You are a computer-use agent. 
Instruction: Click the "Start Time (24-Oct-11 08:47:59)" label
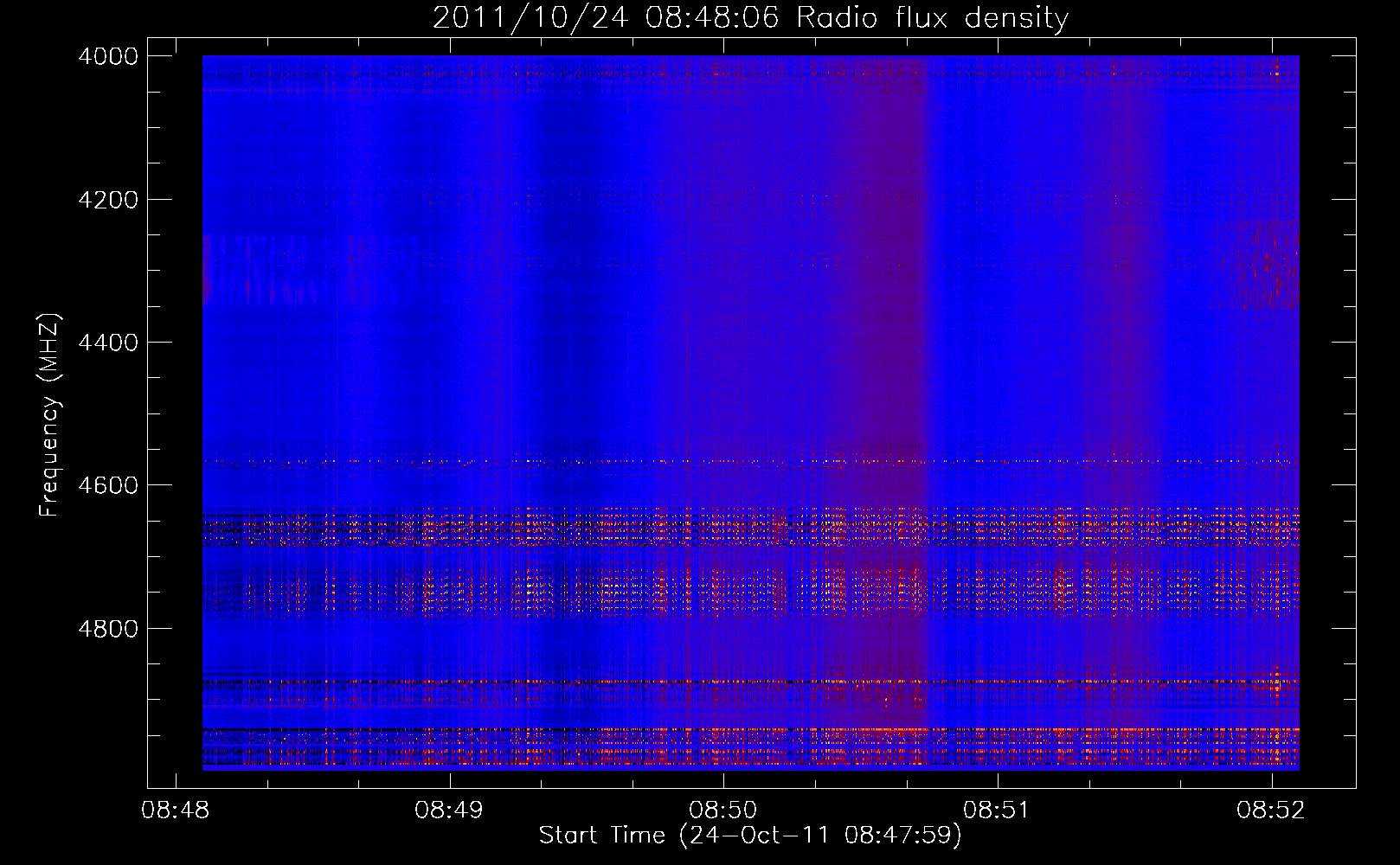750,836
